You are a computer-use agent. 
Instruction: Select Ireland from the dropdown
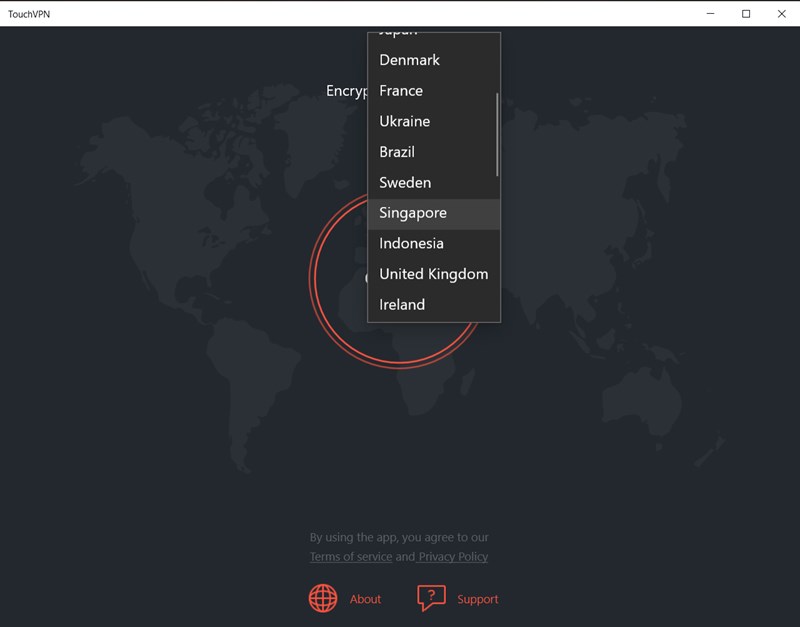coord(434,305)
